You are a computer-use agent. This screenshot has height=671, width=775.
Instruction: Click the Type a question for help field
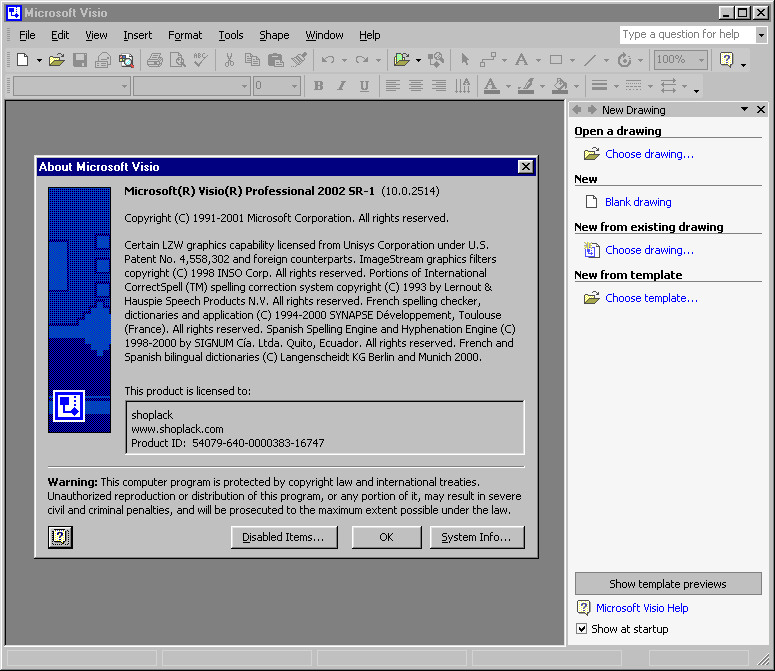coord(688,35)
